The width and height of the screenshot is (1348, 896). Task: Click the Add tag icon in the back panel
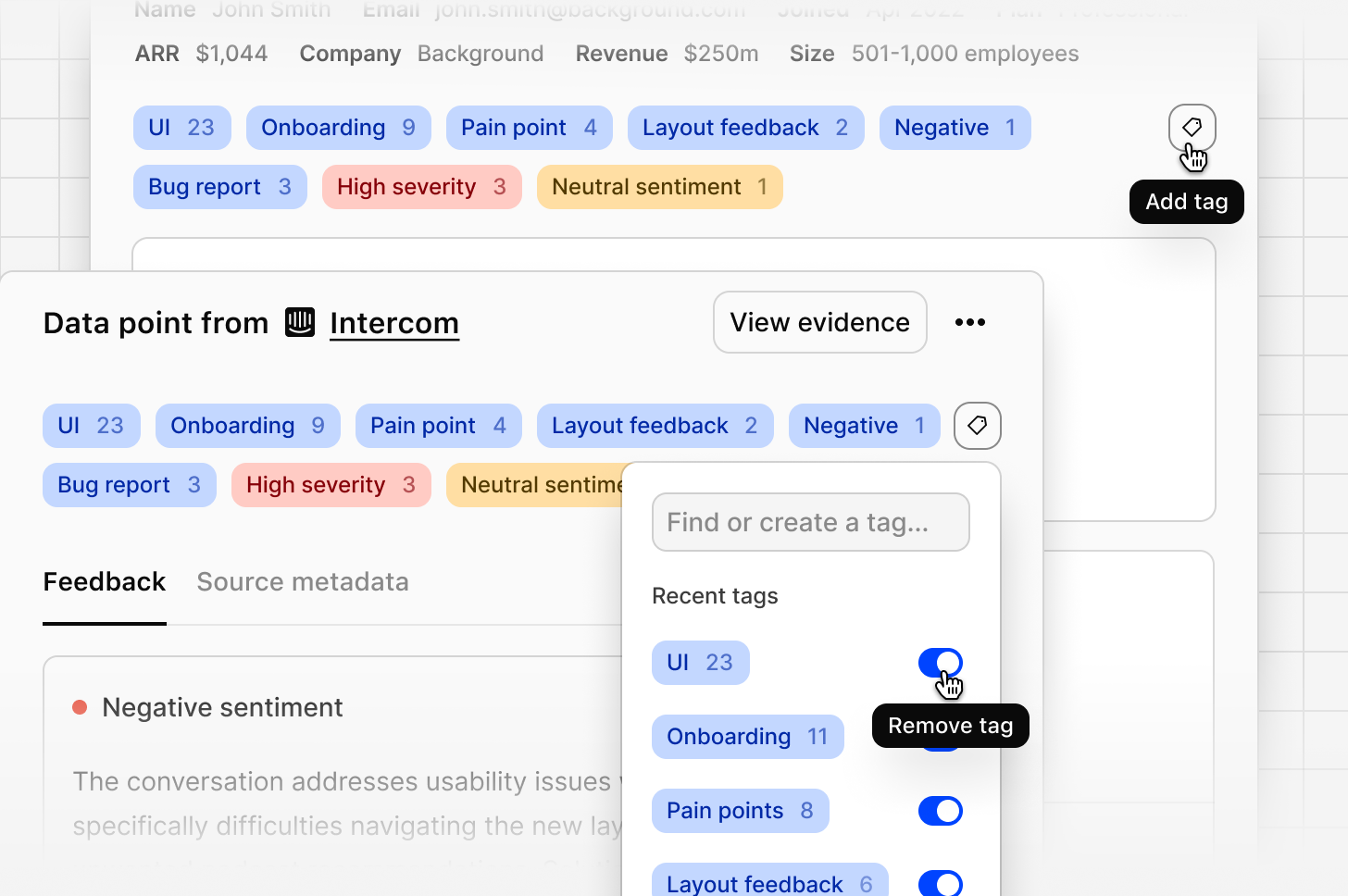point(1192,128)
